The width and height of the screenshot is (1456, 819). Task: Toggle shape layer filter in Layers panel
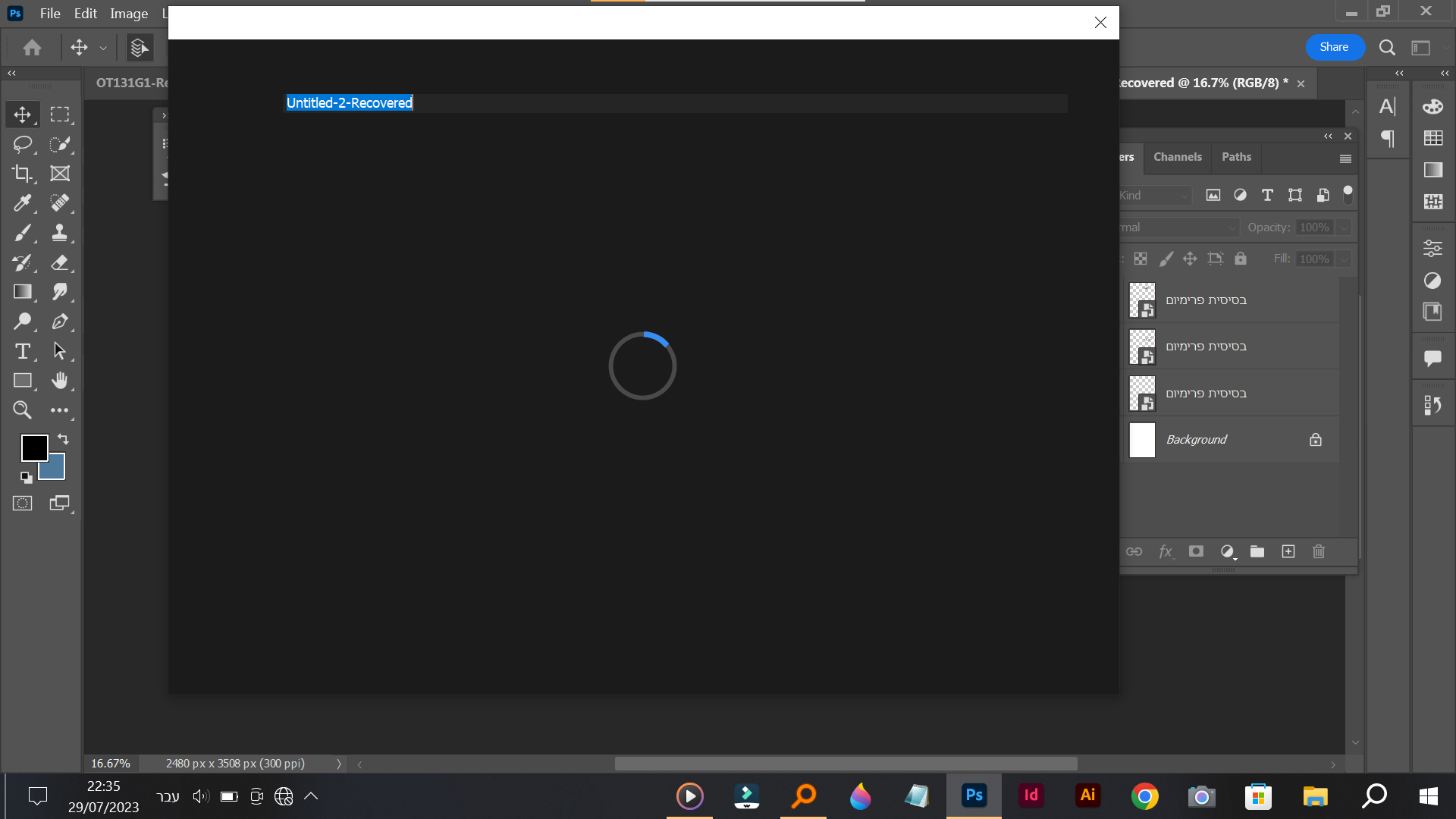point(1295,195)
